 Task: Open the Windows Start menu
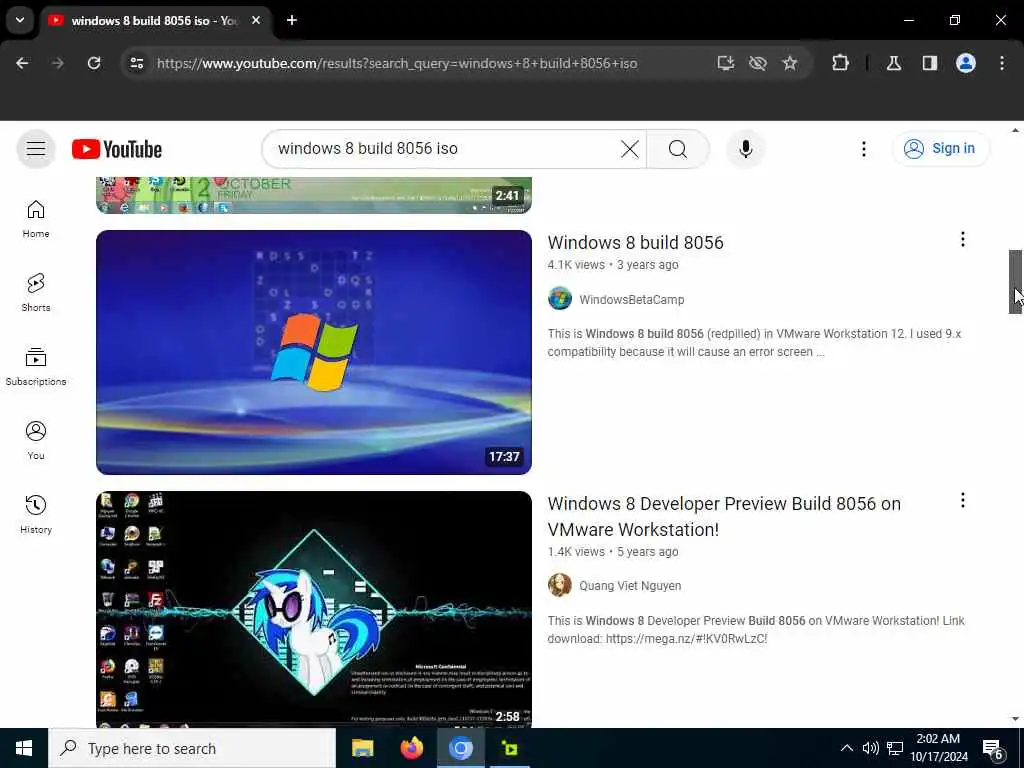24,748
